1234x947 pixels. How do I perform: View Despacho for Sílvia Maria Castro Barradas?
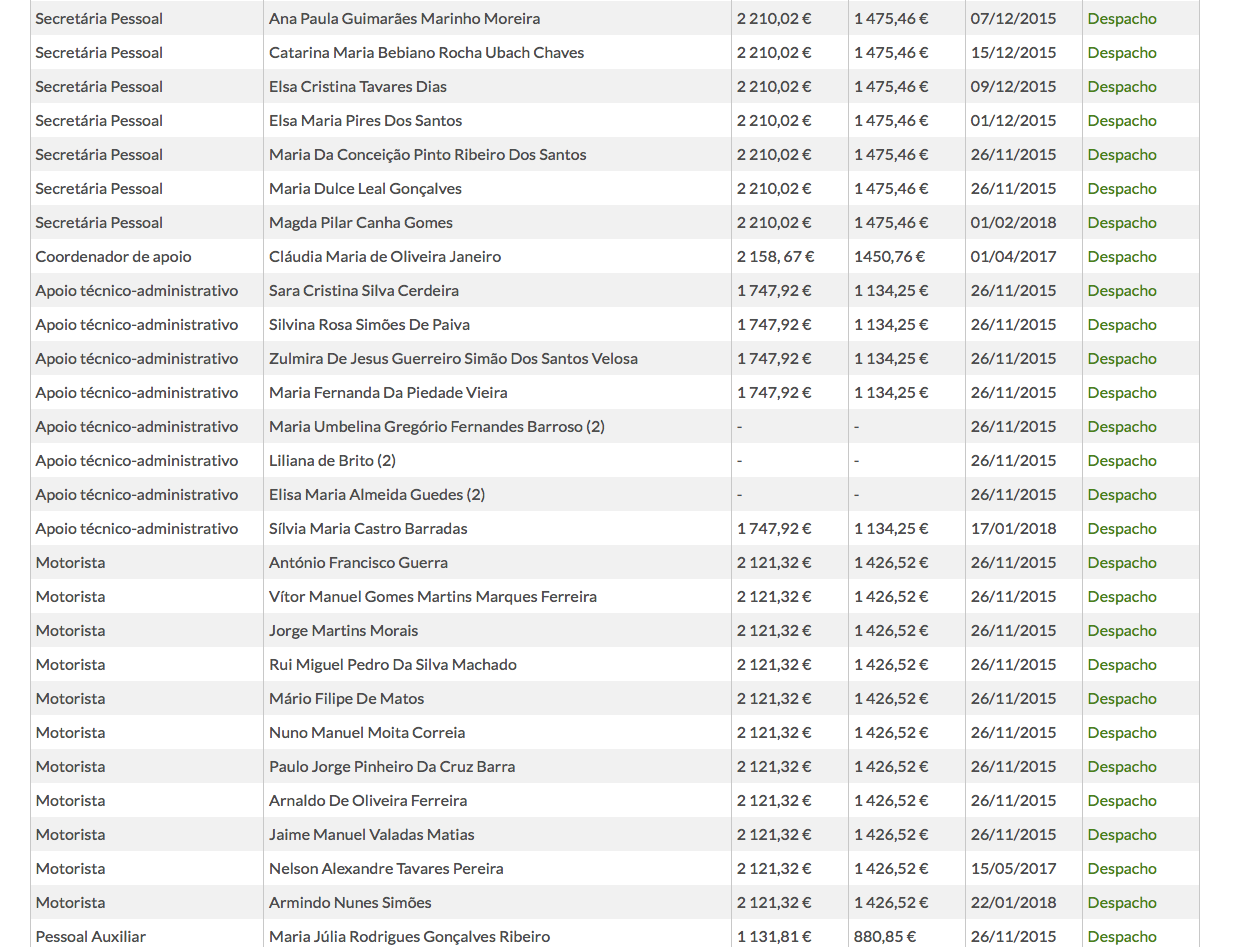(1121, 529)
